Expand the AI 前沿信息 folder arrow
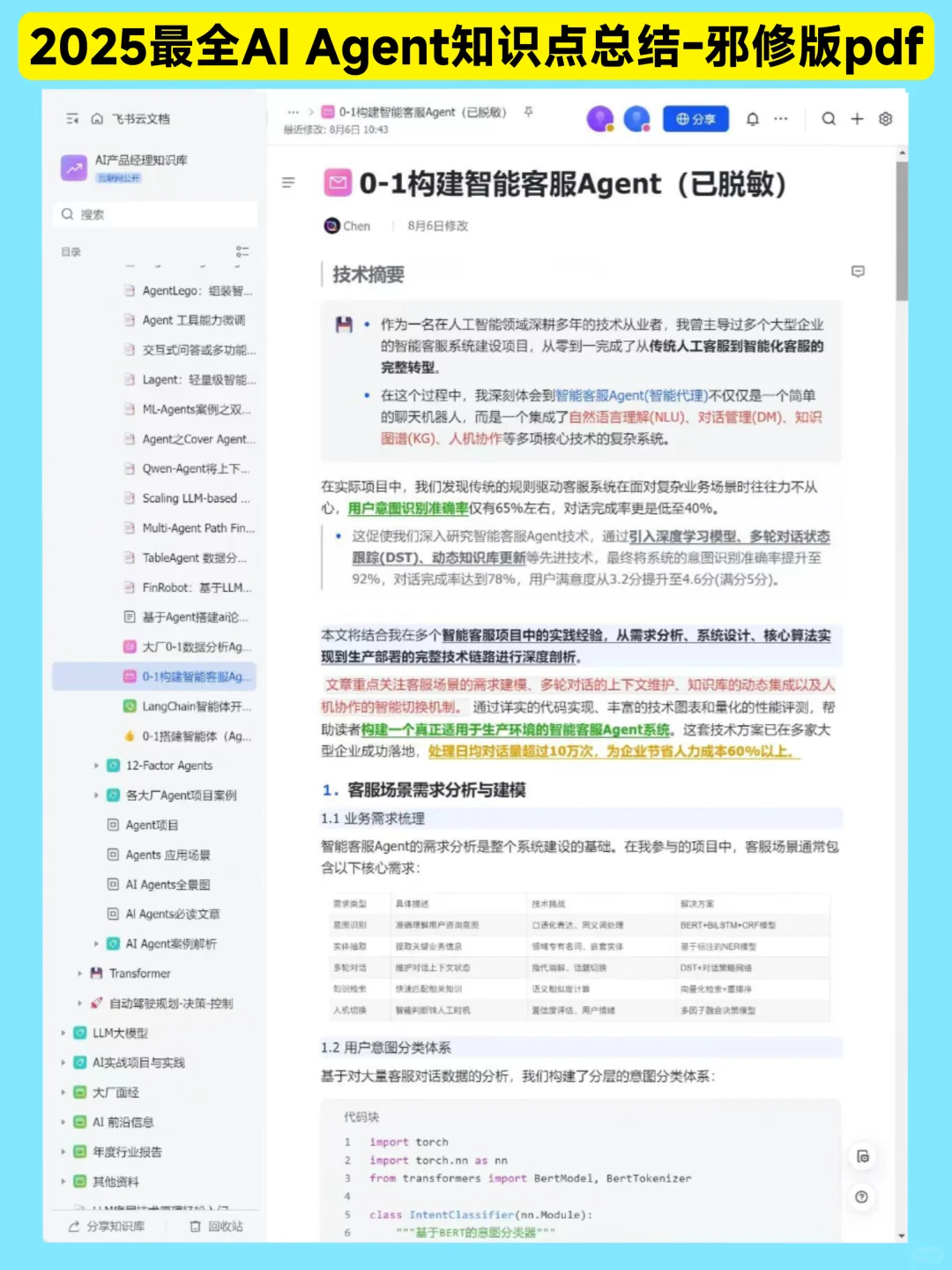Screen dimensions: 952x1270 click(x=63, y=1122)
